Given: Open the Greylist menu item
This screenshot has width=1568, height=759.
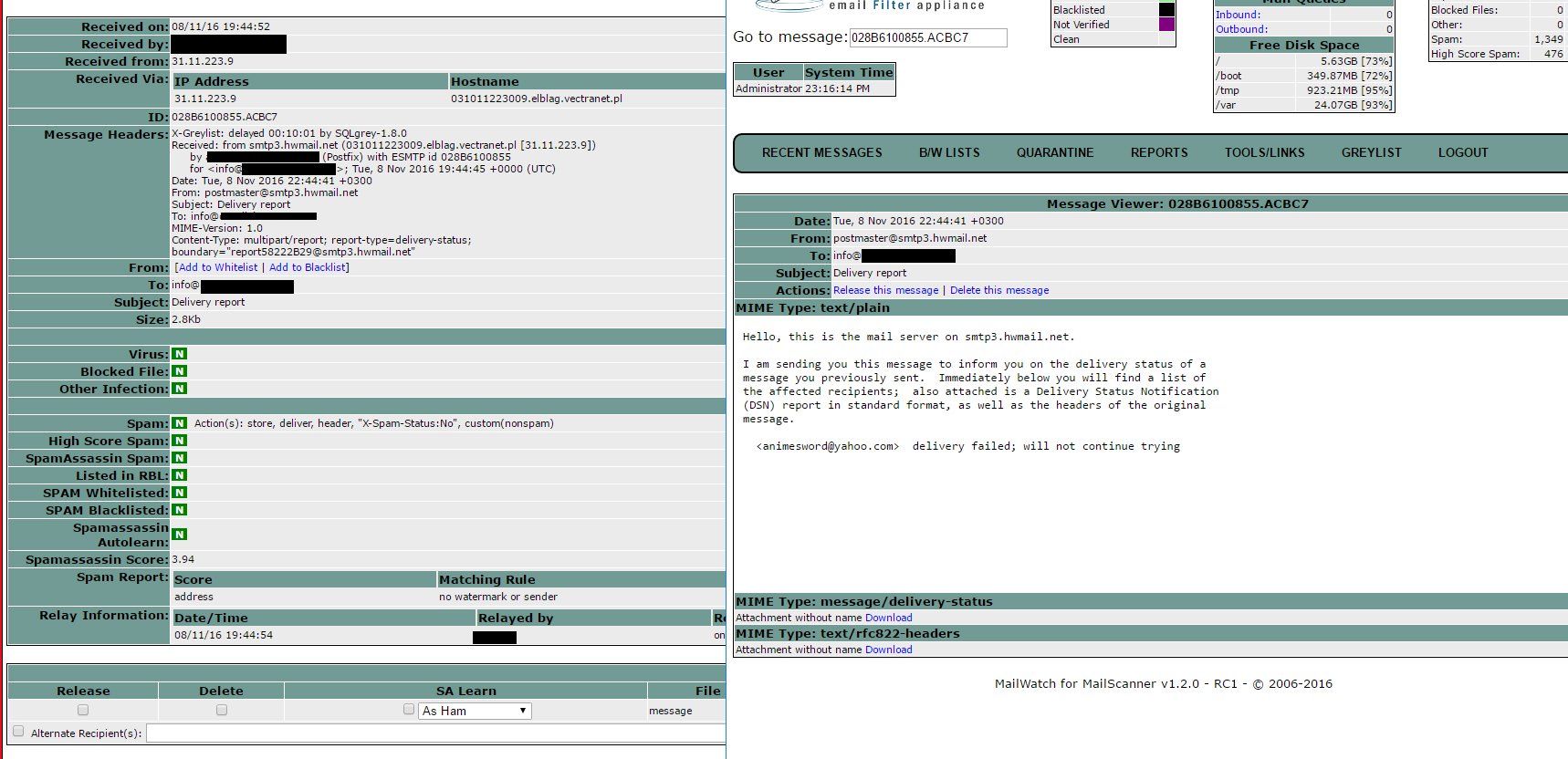Looking at the screenshot, I should (x=1371, y=153).
